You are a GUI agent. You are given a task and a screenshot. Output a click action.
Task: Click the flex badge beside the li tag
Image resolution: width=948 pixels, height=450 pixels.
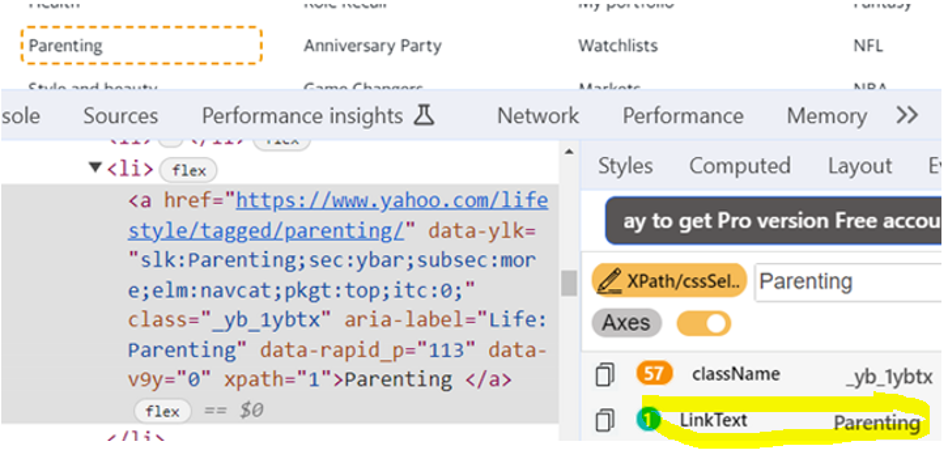click(x=188, y=170)
